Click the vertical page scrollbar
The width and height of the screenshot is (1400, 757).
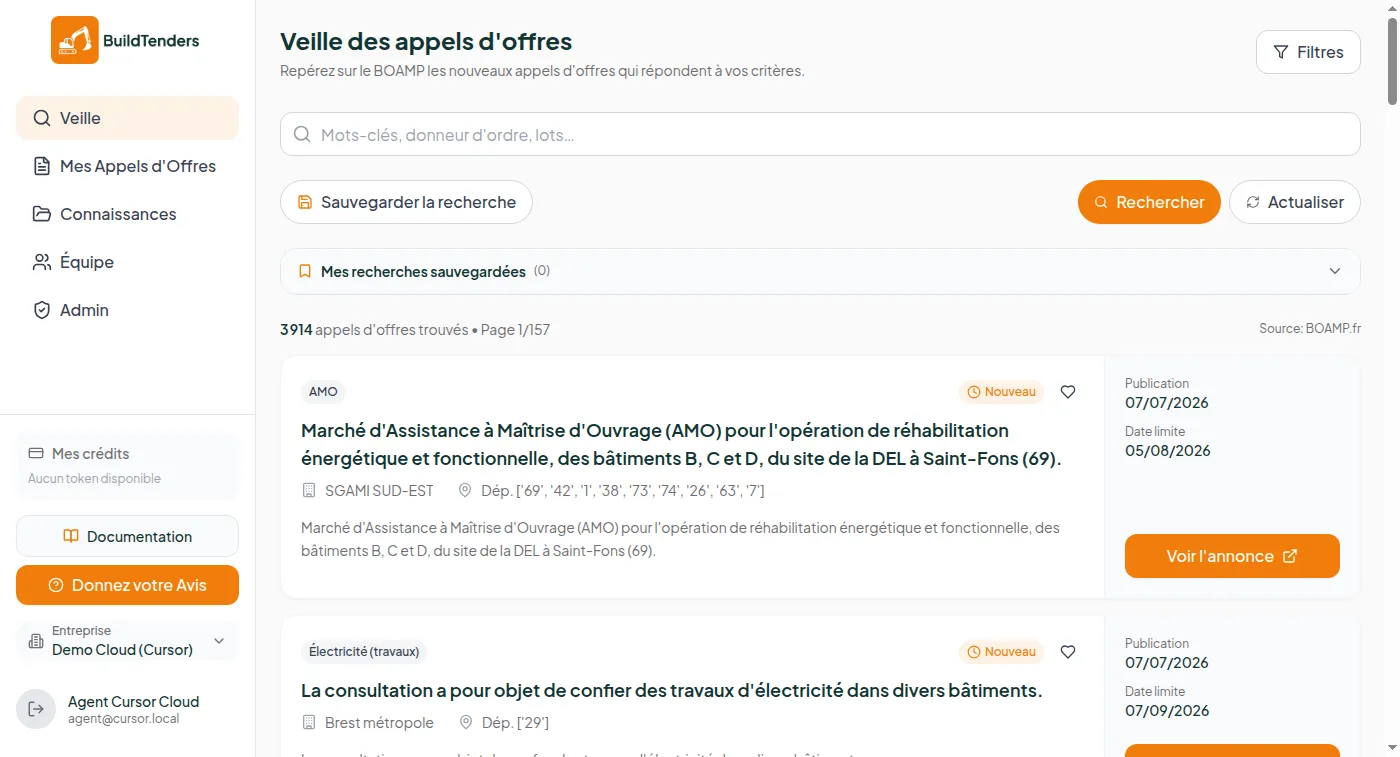tap(1393, 60)
